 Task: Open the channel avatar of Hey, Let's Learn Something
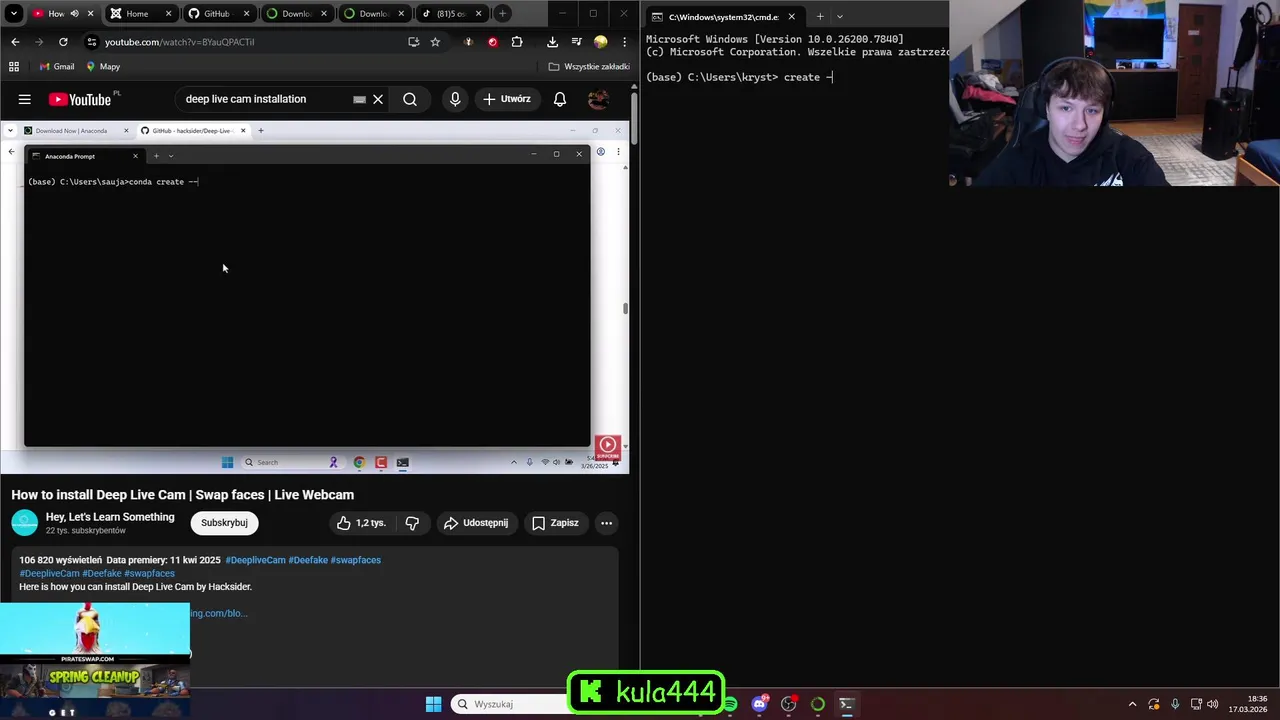click(25, 523)
